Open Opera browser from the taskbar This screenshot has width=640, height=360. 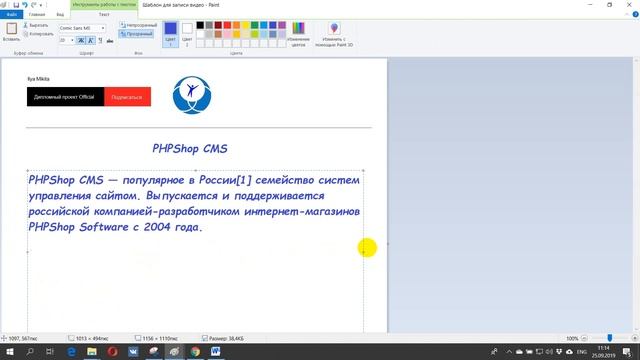pyautogui.click(x=113, y=351)
